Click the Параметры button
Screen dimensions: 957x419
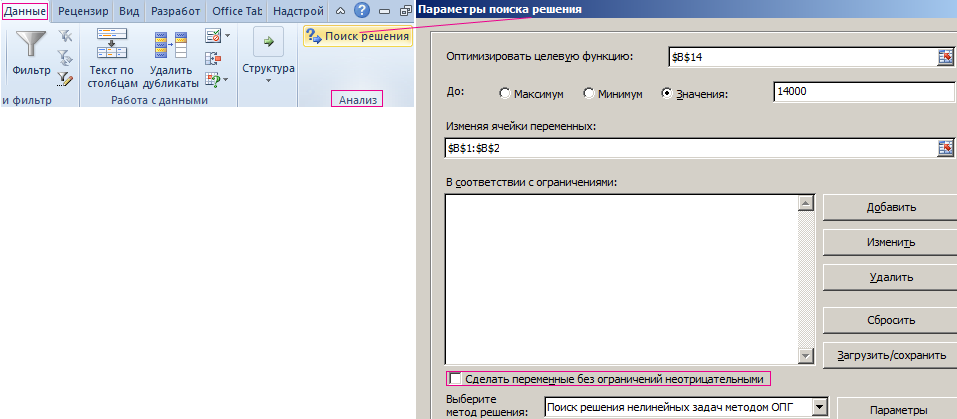point(897,408)
